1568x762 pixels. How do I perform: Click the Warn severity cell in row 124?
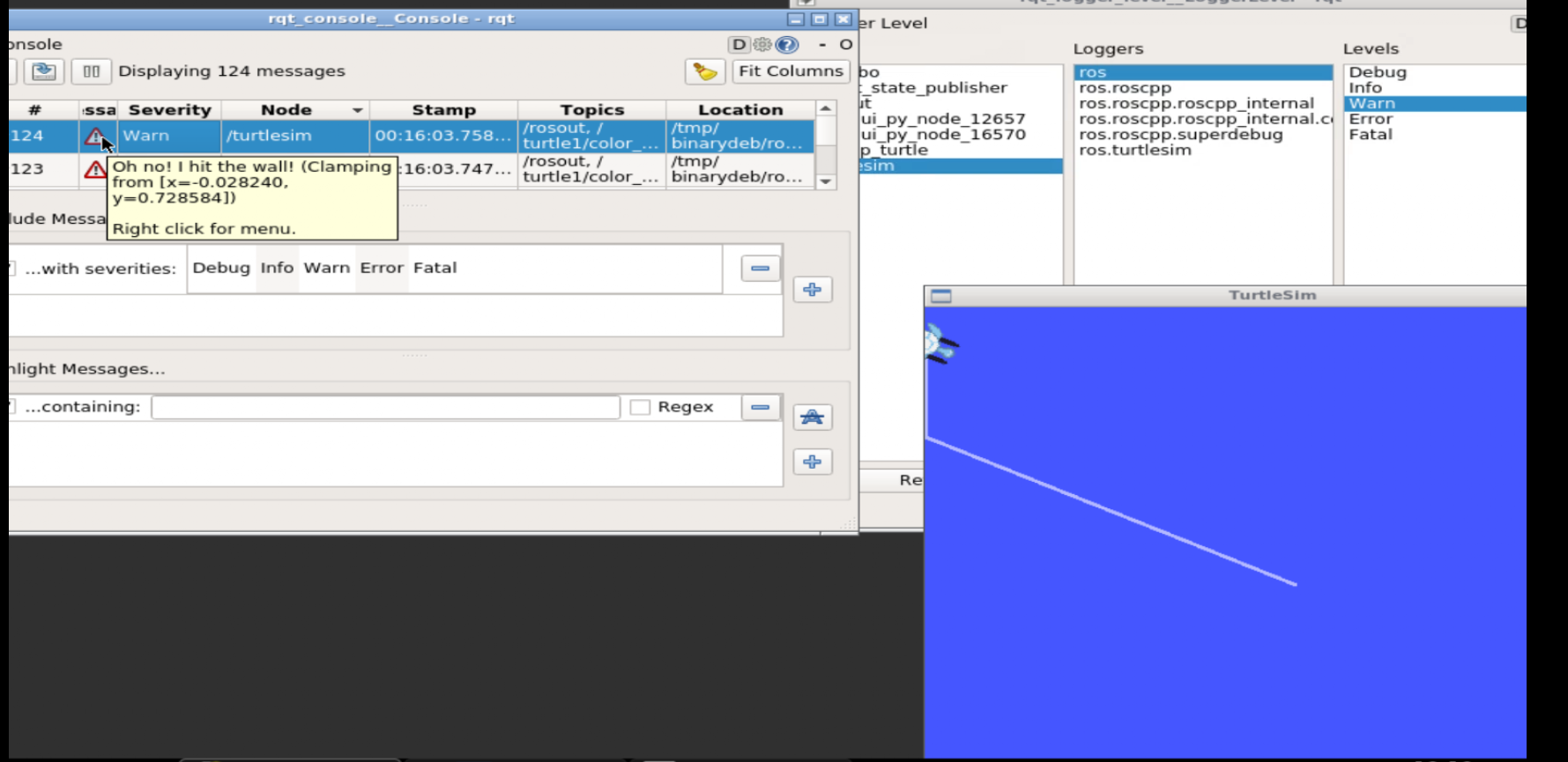[169, 136]
